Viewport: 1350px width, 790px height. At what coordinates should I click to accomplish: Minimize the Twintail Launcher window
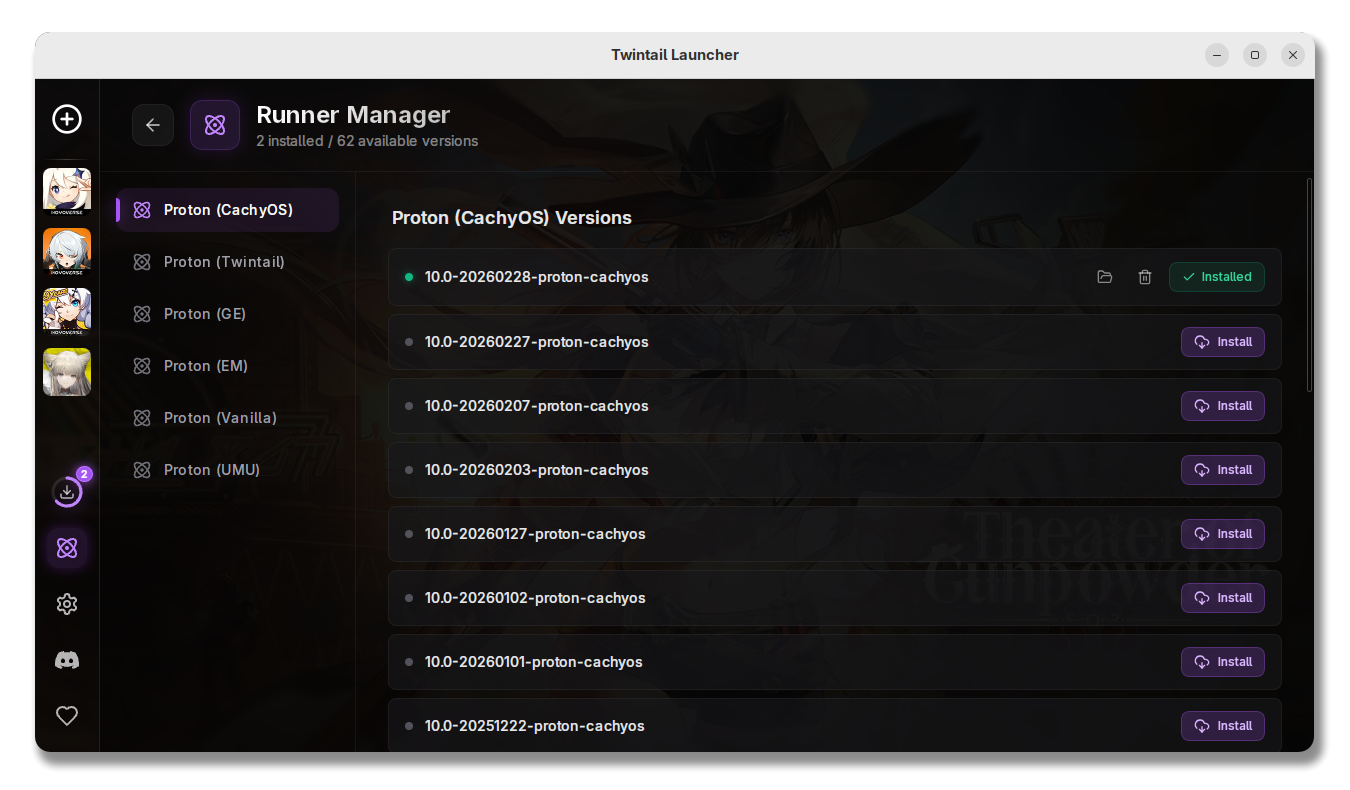(1217, 55)
